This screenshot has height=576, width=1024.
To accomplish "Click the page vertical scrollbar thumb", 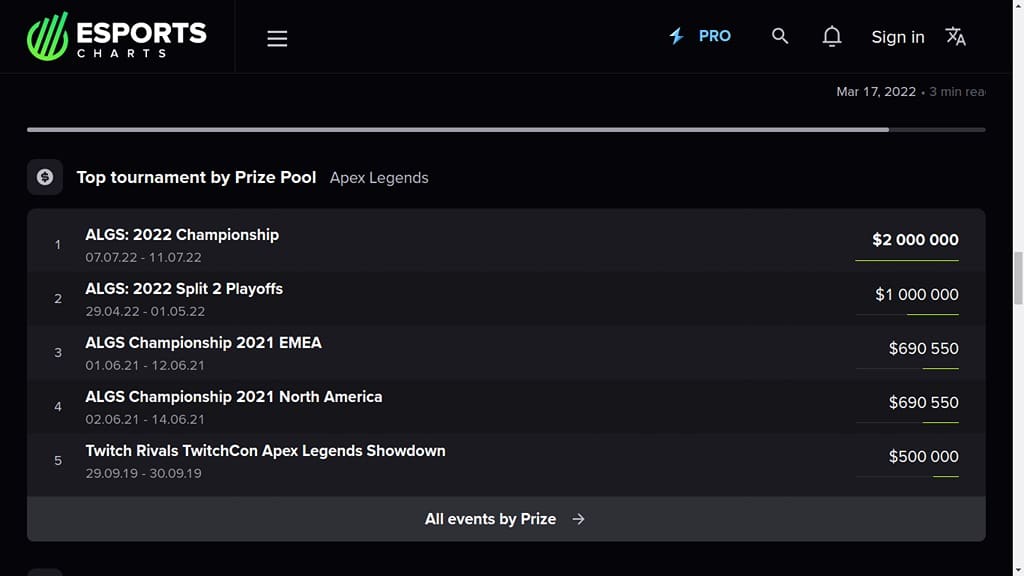I will pyautogui.click(x=1018, y=278).
